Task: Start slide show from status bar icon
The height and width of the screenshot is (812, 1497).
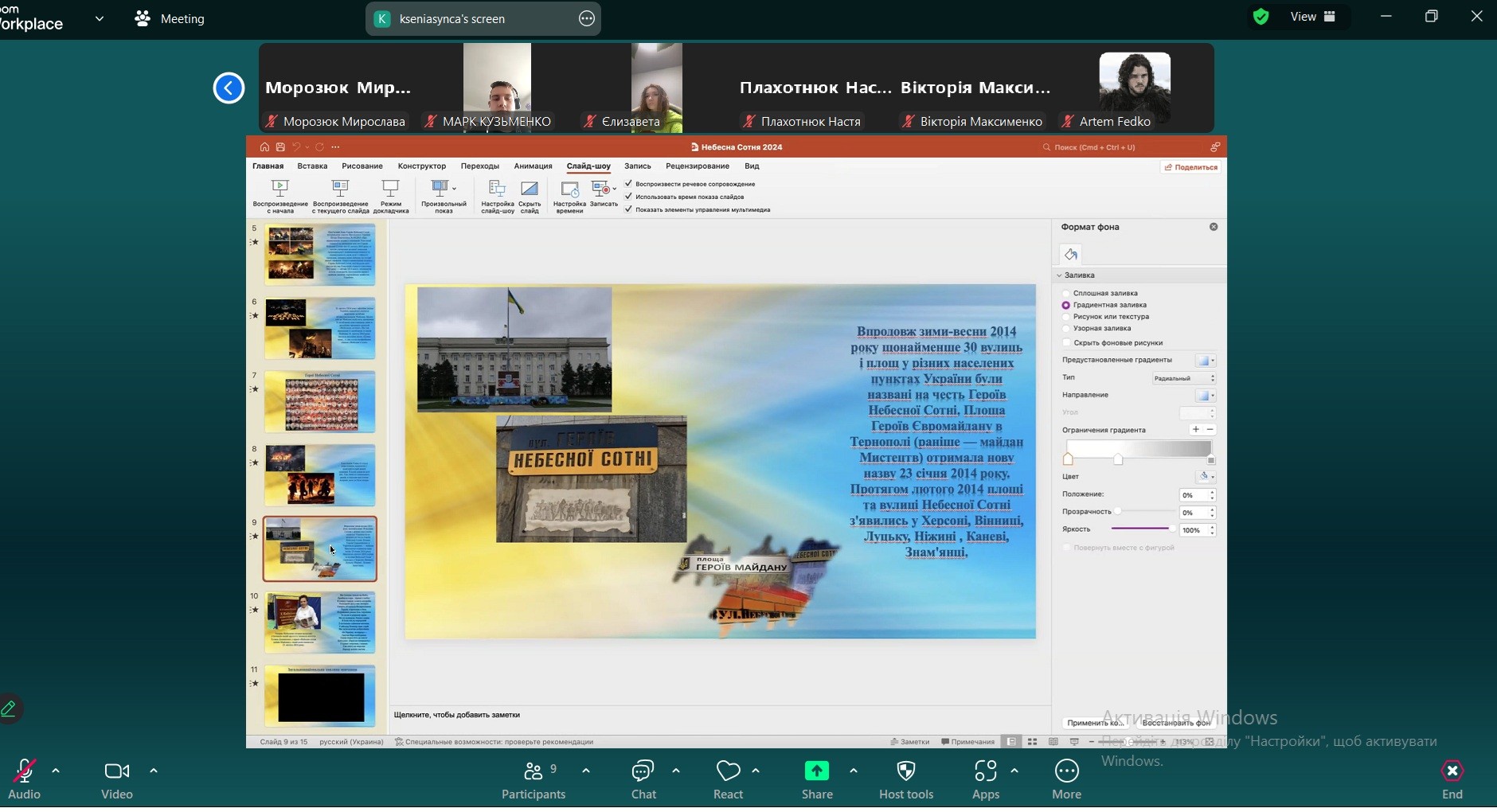Action: (x=1074, y=742)
